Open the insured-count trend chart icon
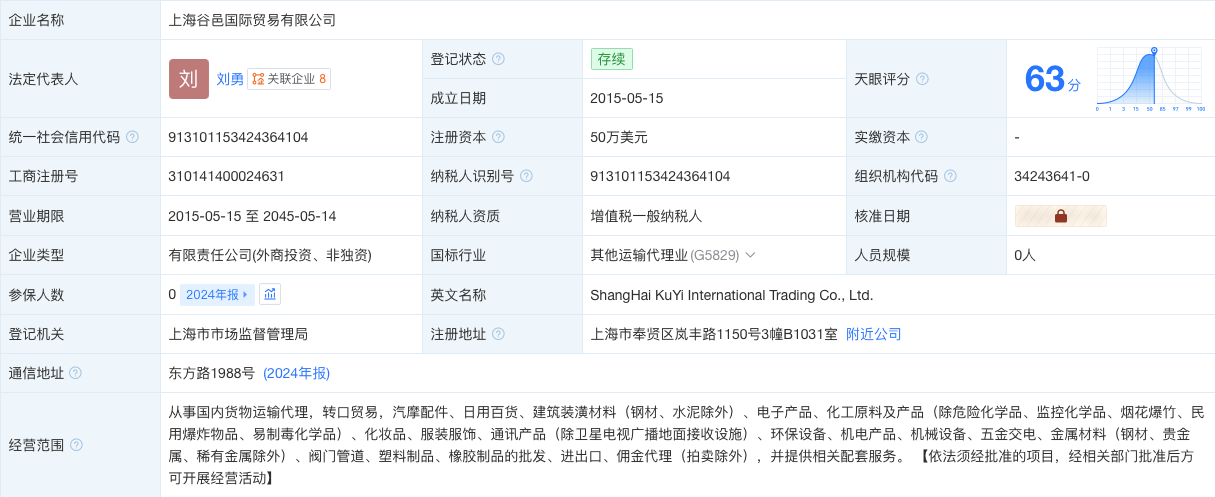The image size is (1215, 497). pyautogui.click(x=270, y=294)
